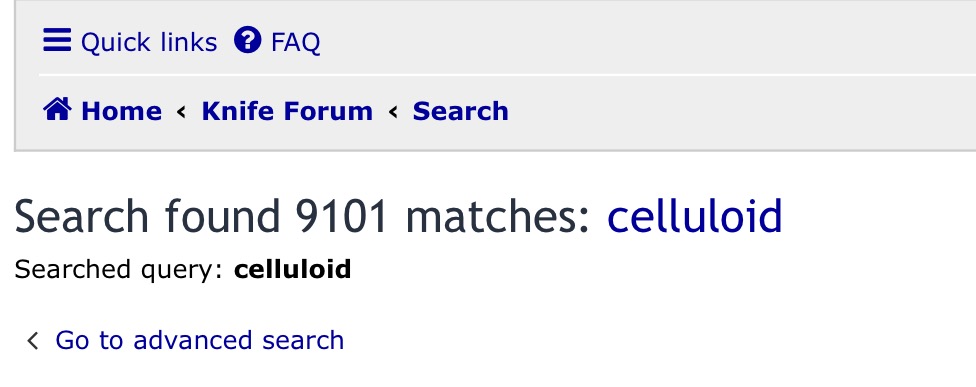This screenshot has height=387, width=976.
Task: Click the blue celluloid link in the heading
Action: pos(695,217)
